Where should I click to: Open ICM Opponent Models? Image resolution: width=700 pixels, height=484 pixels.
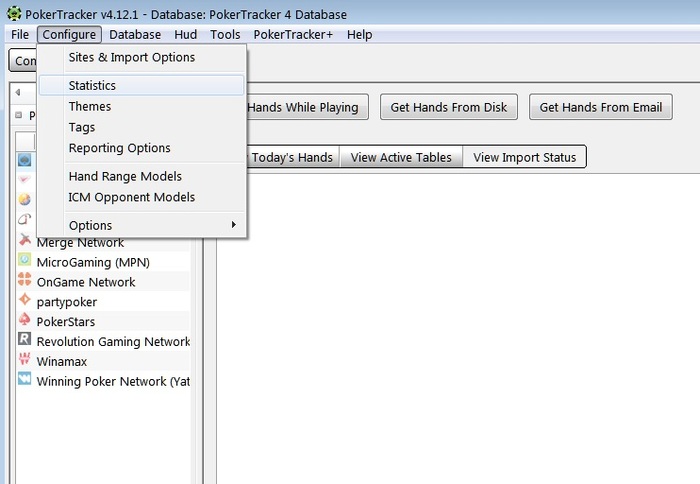click(142, 197)
